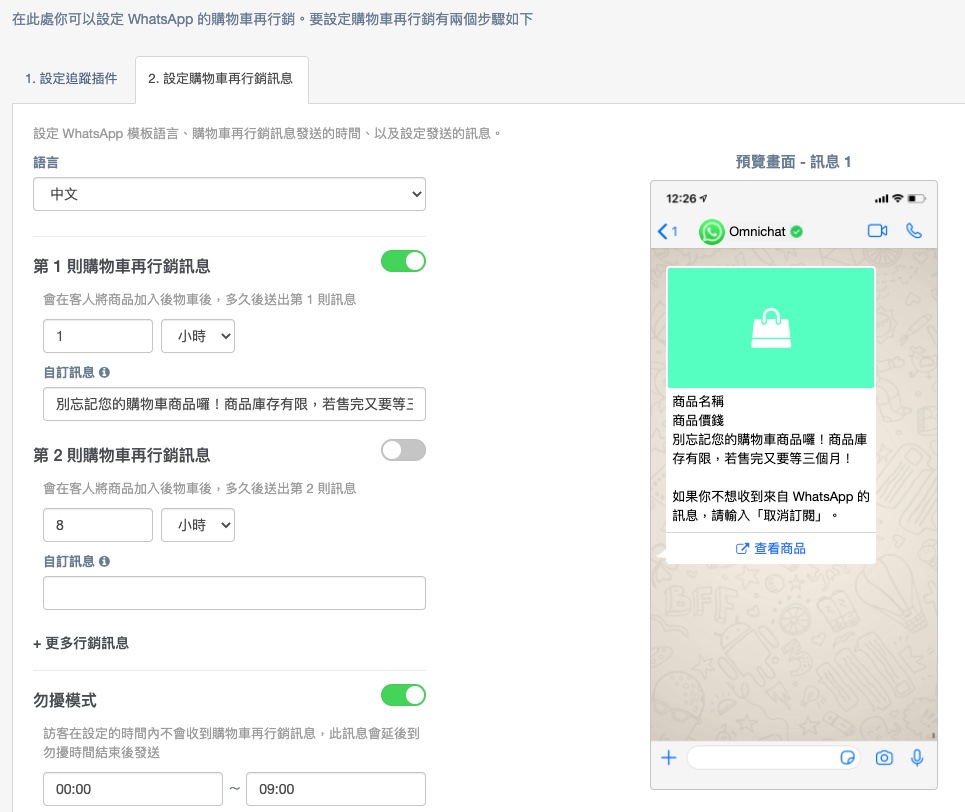Toggle off 第 1 則購物車再行銷訊息 switch
The image size is (965, 812).
click(403, 261)
